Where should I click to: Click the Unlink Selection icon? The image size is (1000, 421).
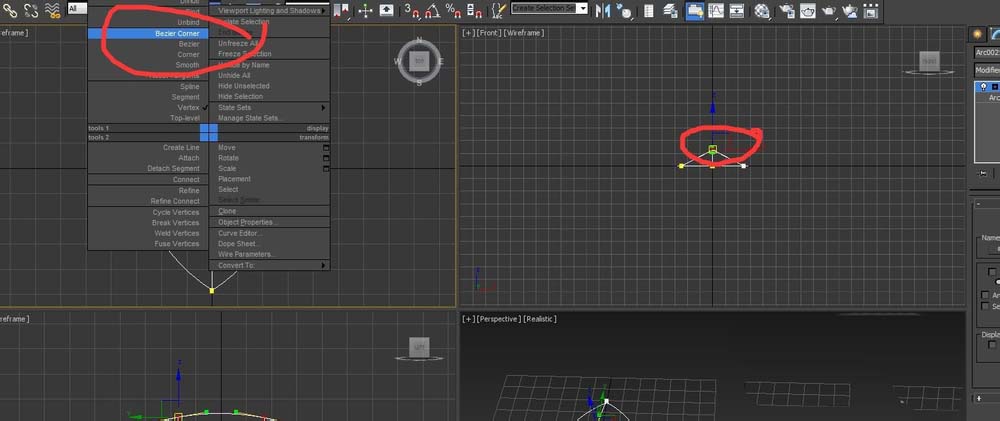click(30, 9)
